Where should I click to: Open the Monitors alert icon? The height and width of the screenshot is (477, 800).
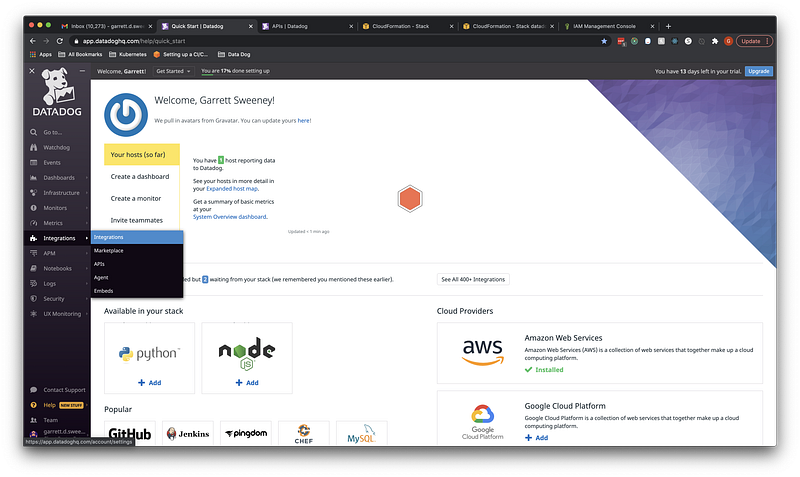point(33,208)
